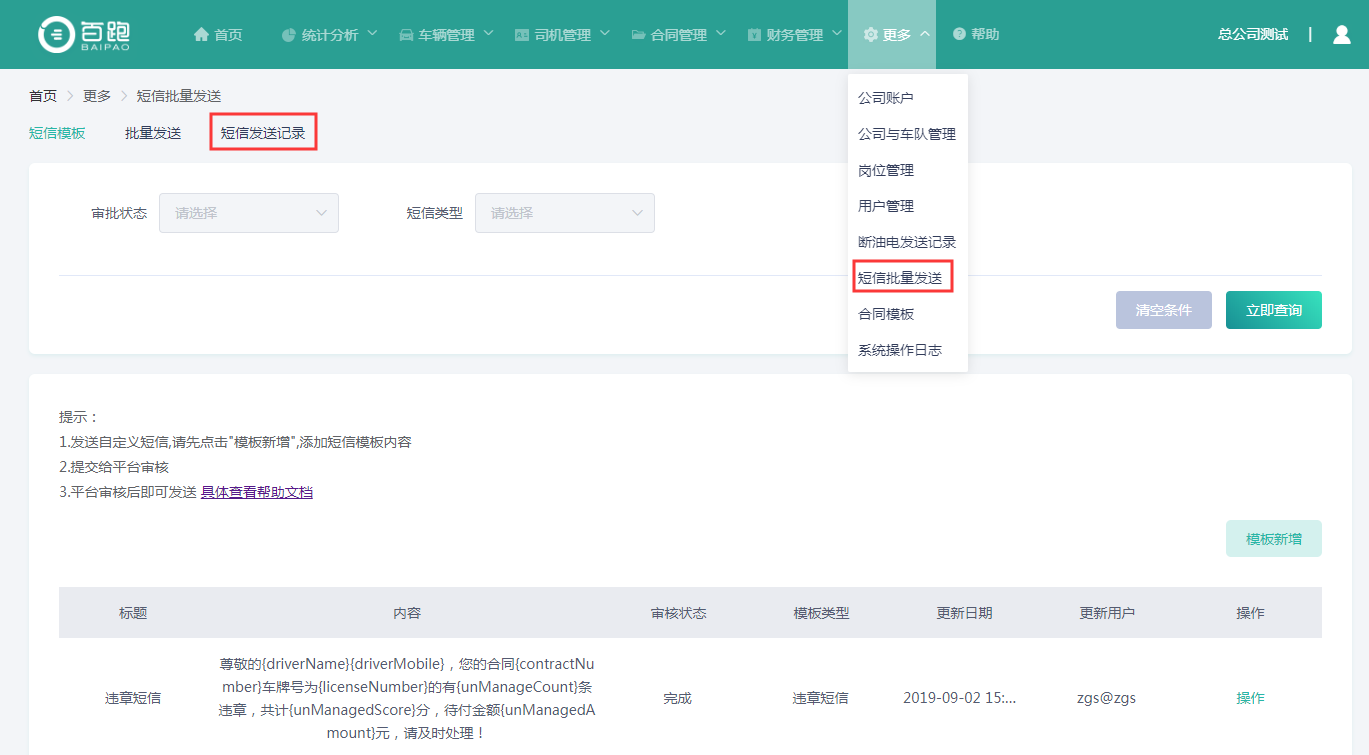Select 短信批量发送 from the dropdown menu
The height and width of the screenshot is (755, 1369).
[x=900, y=278]
